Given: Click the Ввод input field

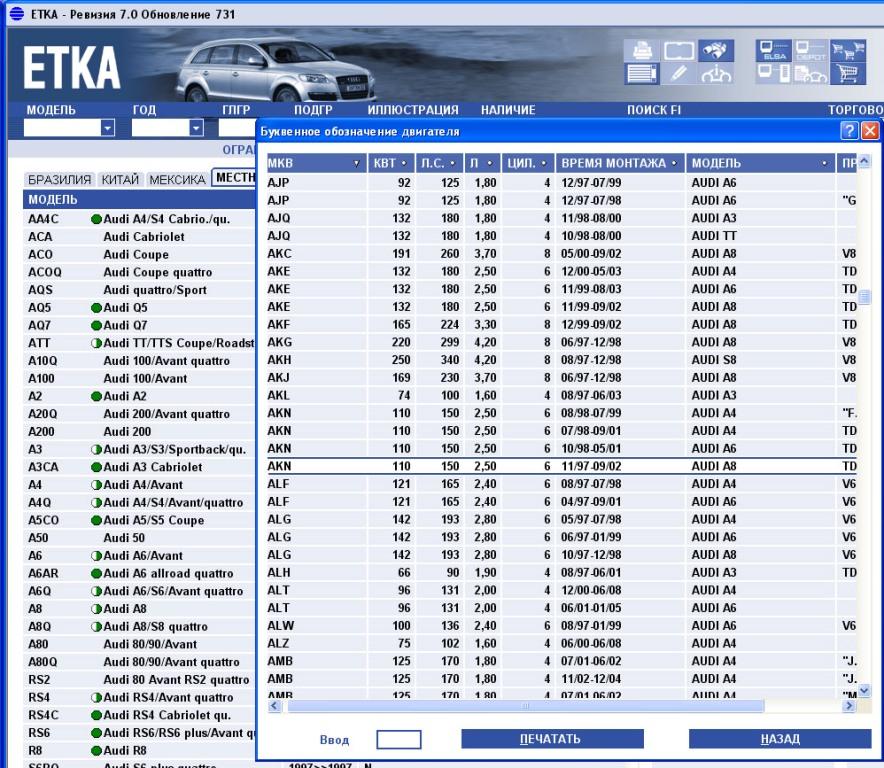Looking at the screenshot, I should (398, 739).
